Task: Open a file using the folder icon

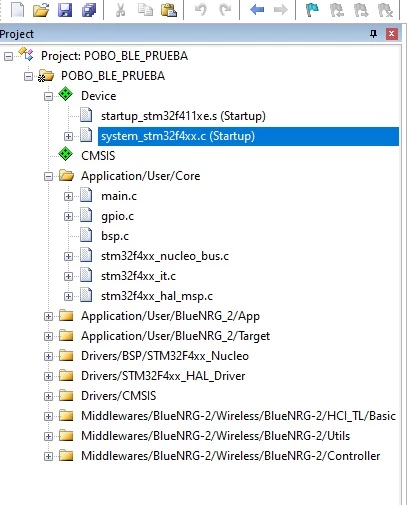Action: click(x=41, y=10)
